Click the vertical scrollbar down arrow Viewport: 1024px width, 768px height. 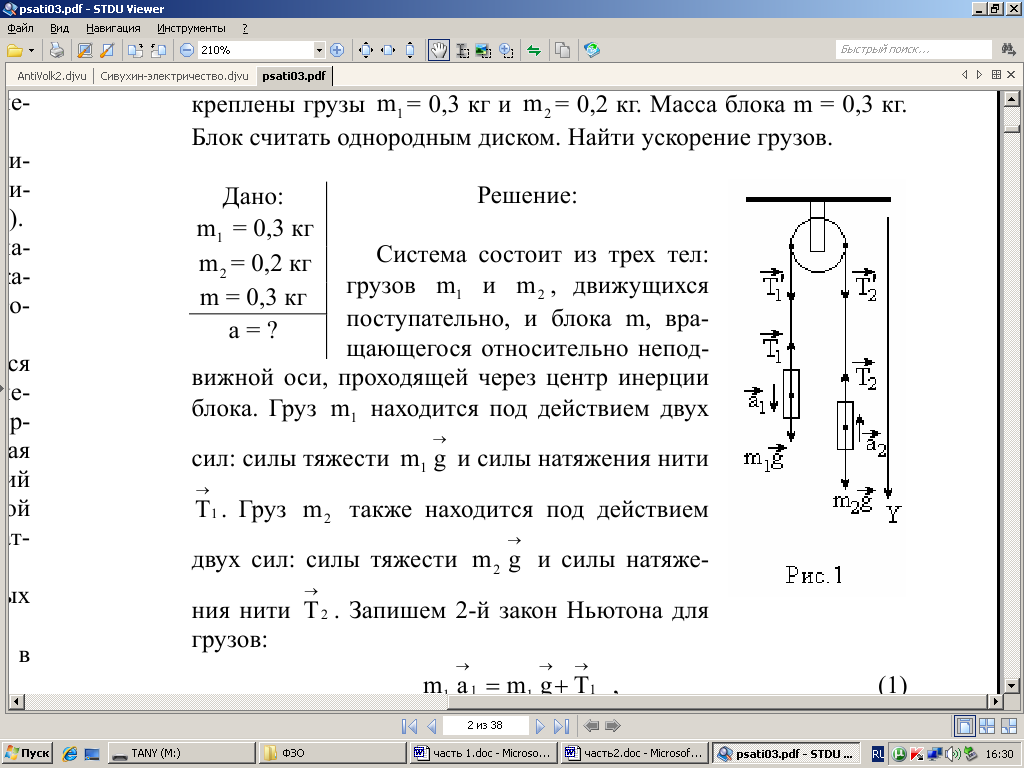[1012, 685]
